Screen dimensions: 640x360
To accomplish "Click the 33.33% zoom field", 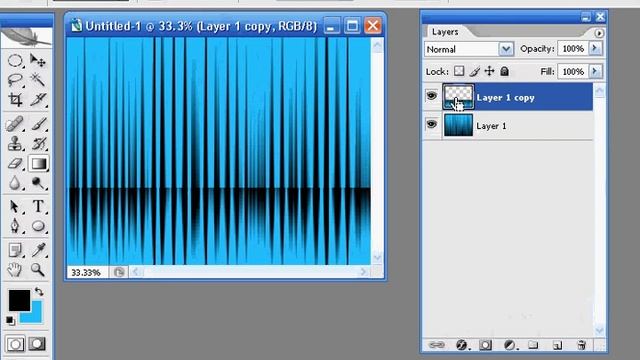I will coord(87,273).
